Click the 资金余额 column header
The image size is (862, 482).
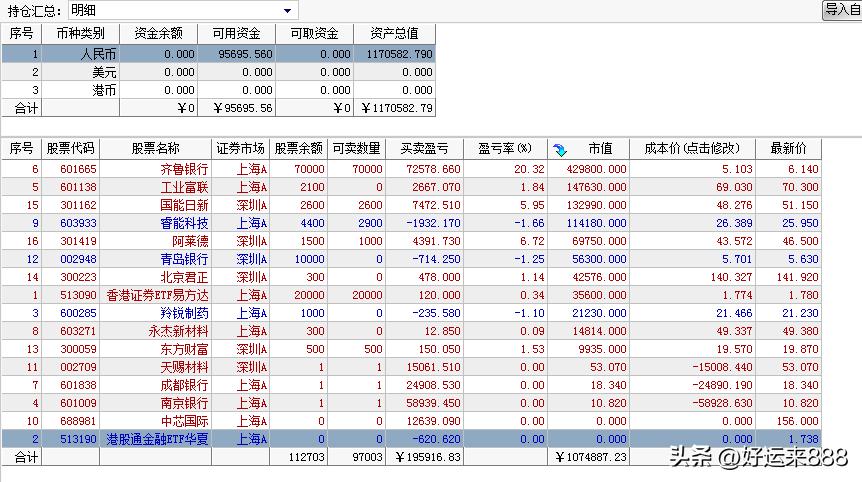158,34
